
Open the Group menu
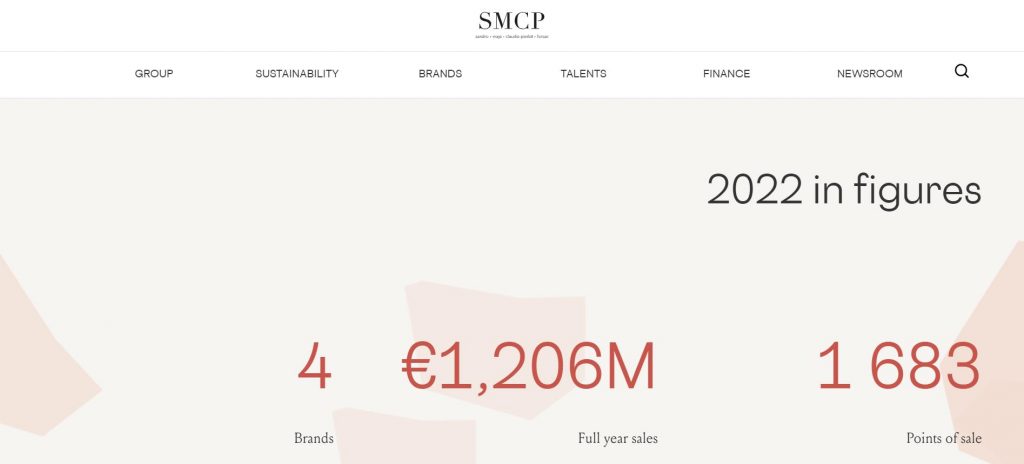[x=154, y=74]
